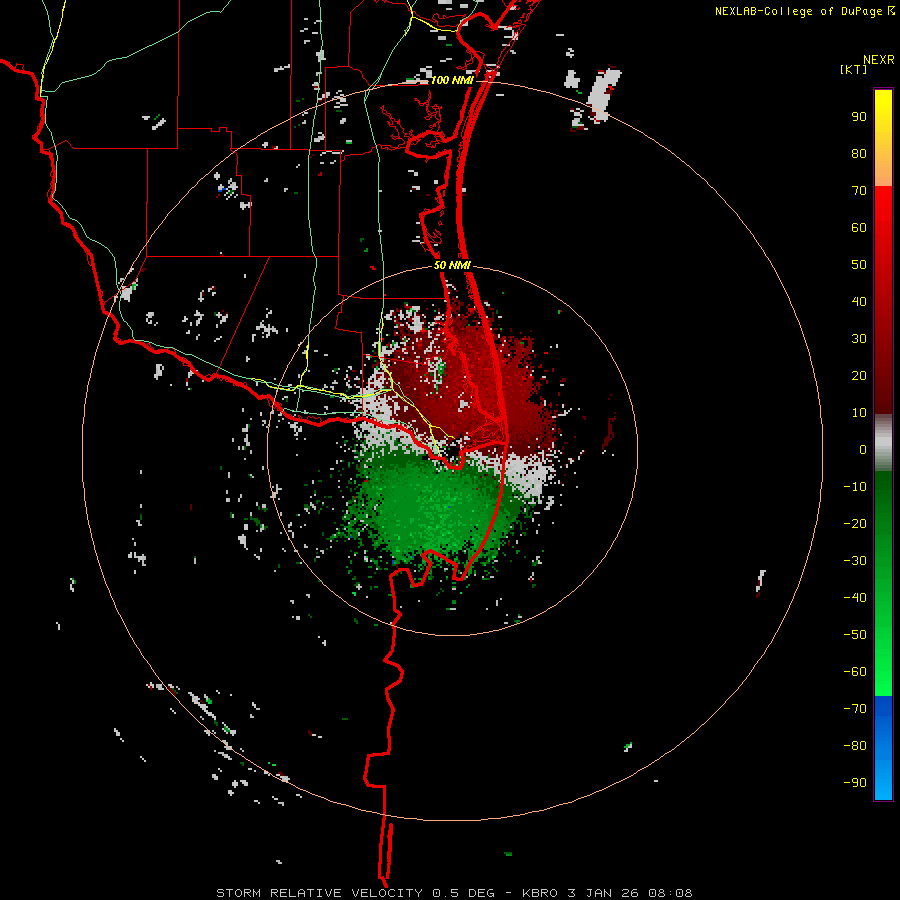
Task: Click the -40 value on velocity scale
Action: 855,598
